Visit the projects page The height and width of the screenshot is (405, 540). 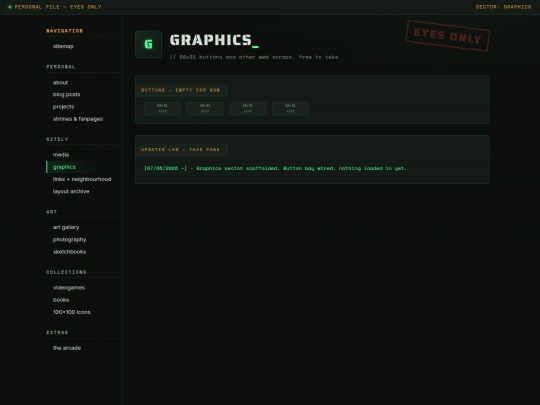tap(63, 107)
